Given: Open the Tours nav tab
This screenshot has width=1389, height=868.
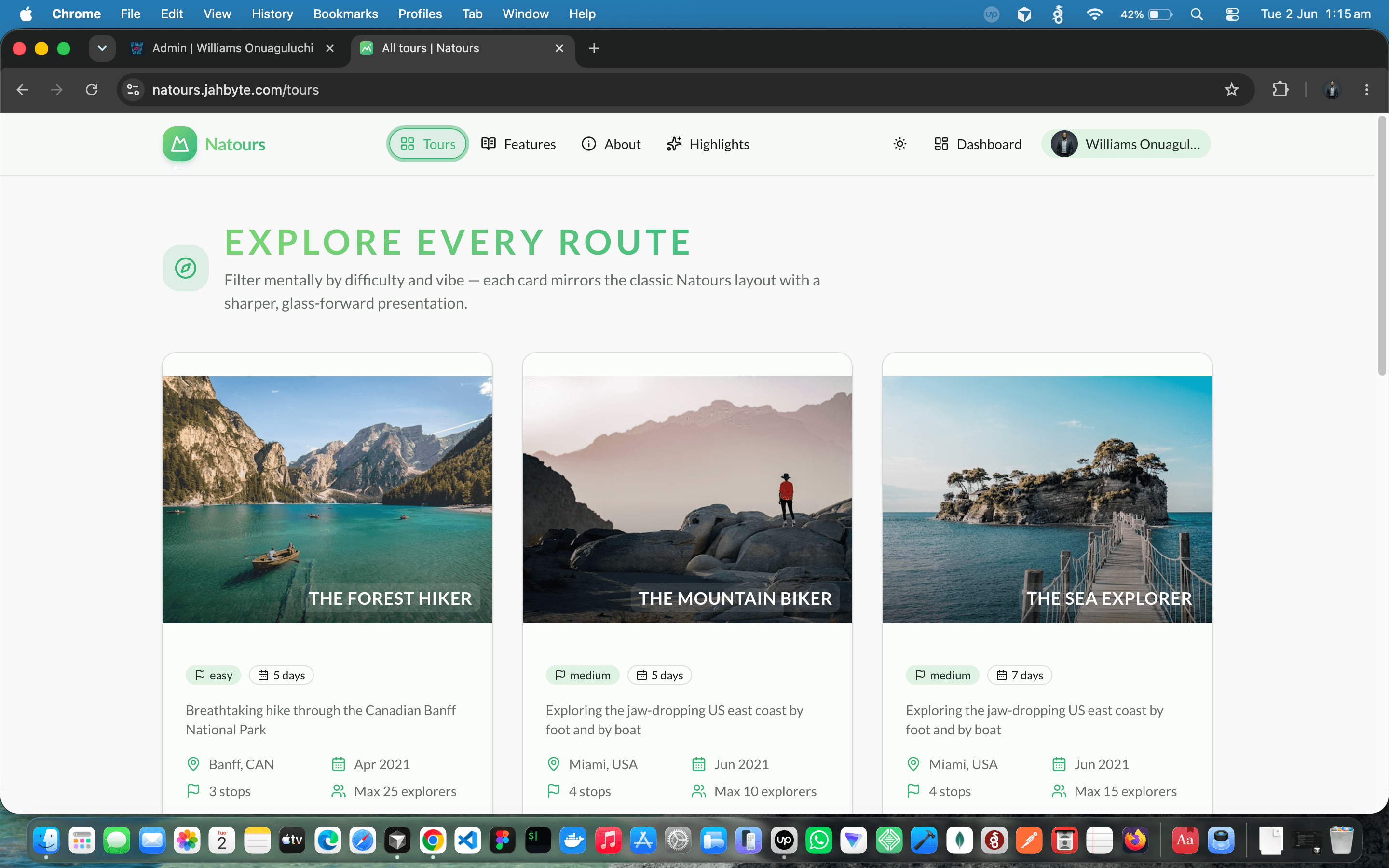Looking at the screenshot, I should (x=428, y=144).
